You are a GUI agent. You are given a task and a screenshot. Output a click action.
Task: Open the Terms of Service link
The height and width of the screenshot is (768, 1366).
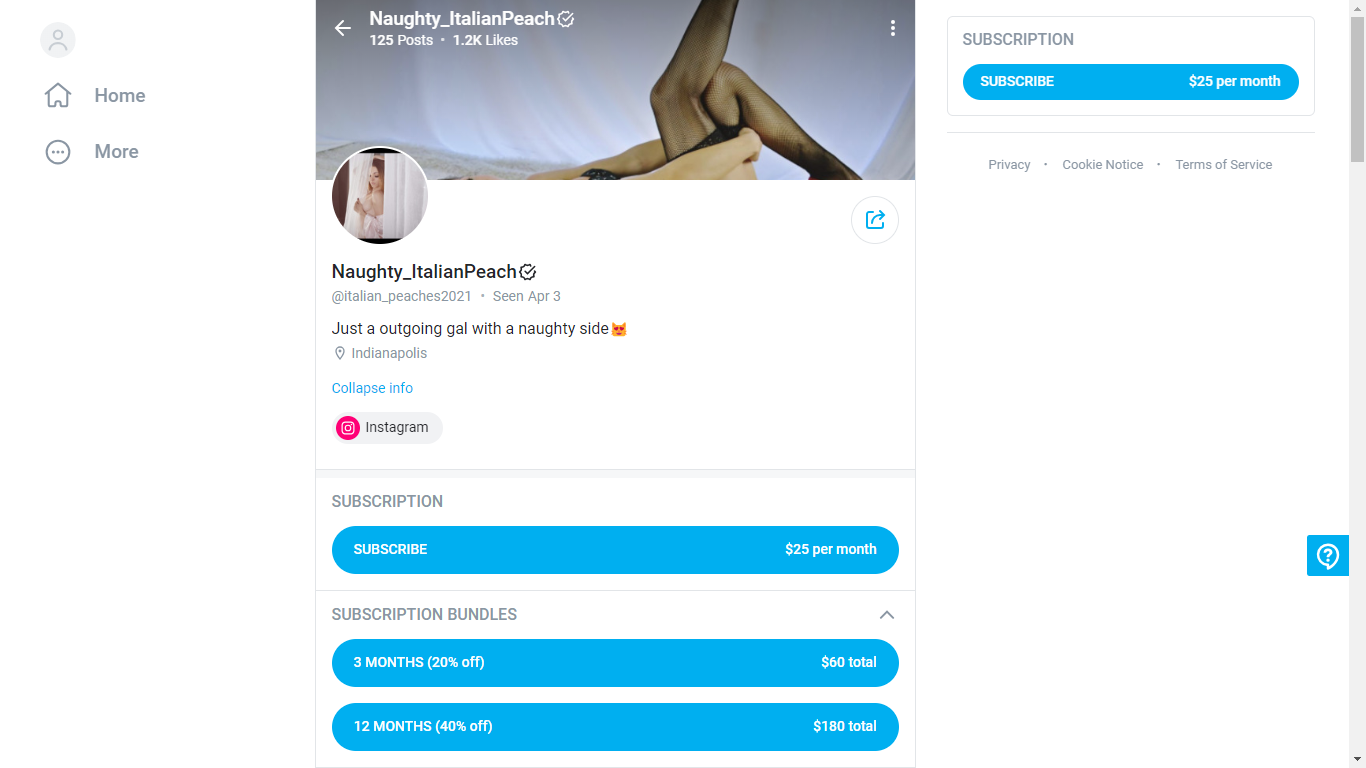coord(1223,165)
